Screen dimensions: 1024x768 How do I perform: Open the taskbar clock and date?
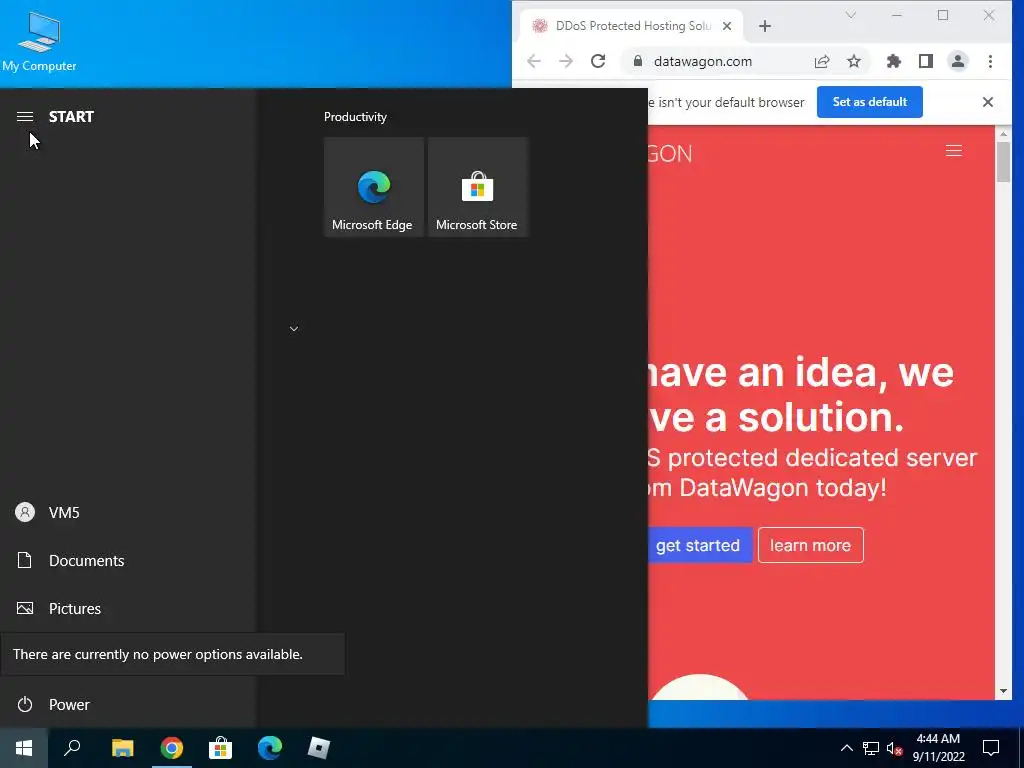[938, 748]
